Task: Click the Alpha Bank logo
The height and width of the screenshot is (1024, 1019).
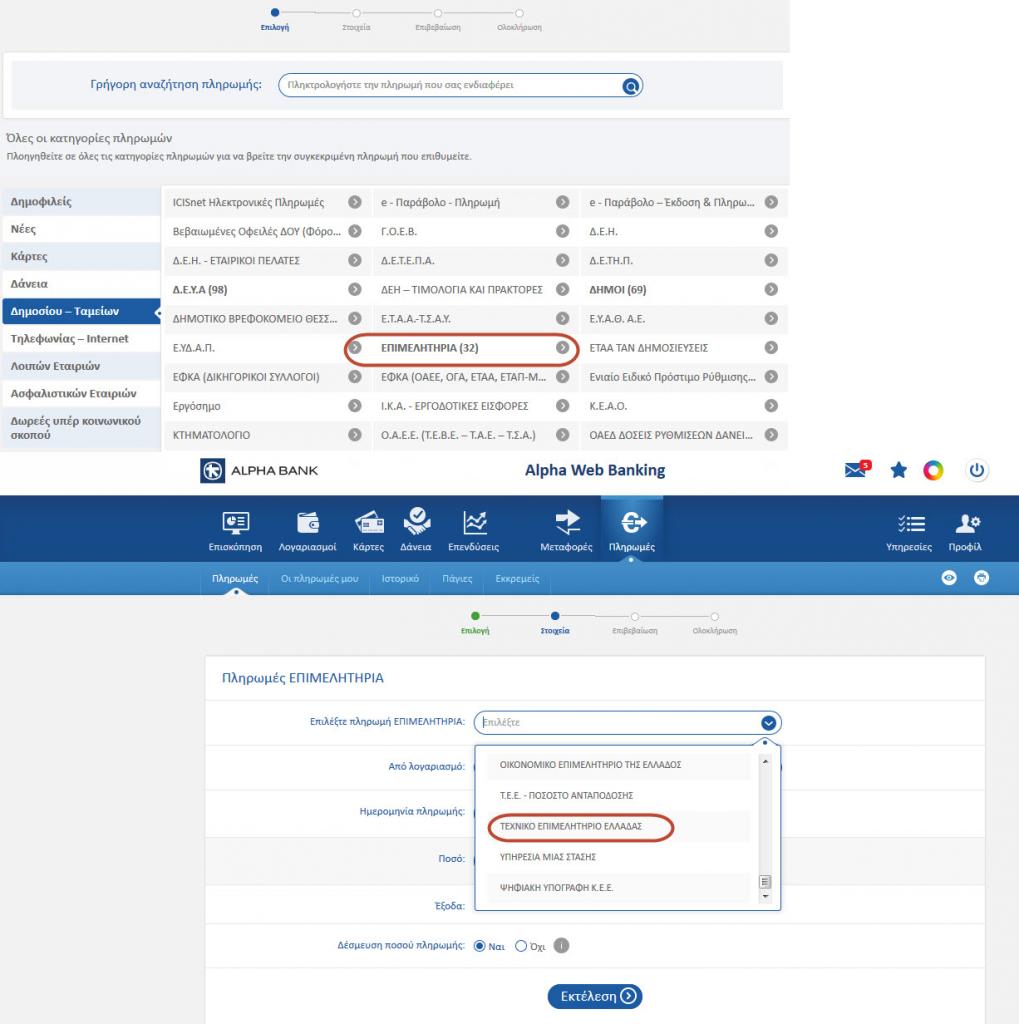Action: coord(259,470)
